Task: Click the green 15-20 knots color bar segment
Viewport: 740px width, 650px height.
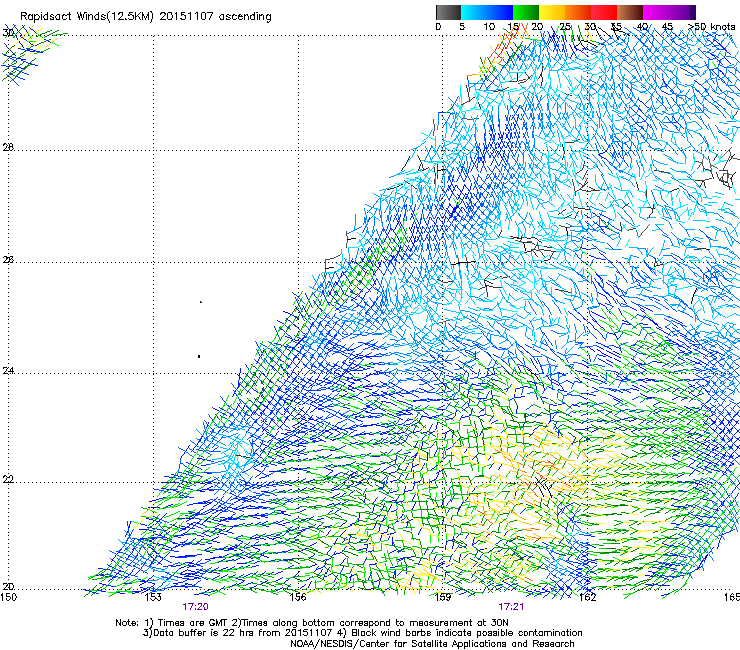Action: click(526, 12)
